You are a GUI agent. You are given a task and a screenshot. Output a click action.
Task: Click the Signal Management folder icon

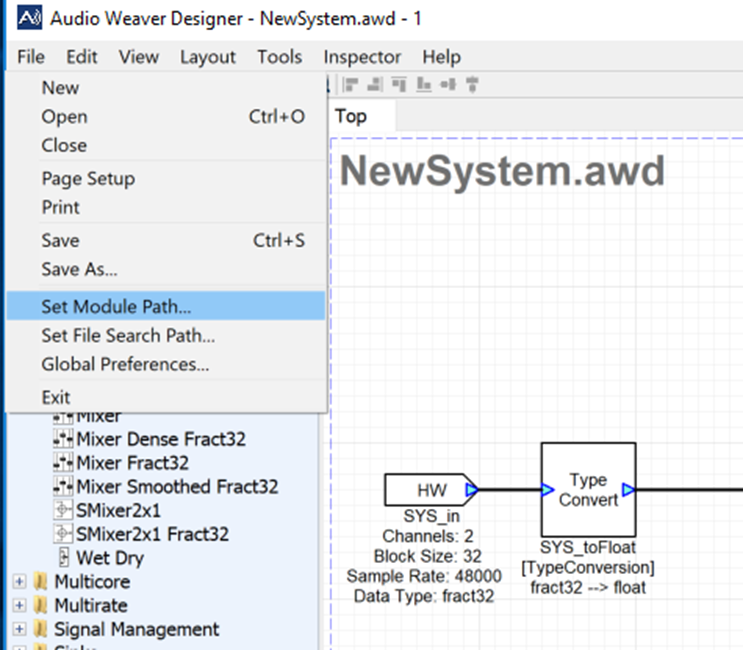click(x=42, y=630)
